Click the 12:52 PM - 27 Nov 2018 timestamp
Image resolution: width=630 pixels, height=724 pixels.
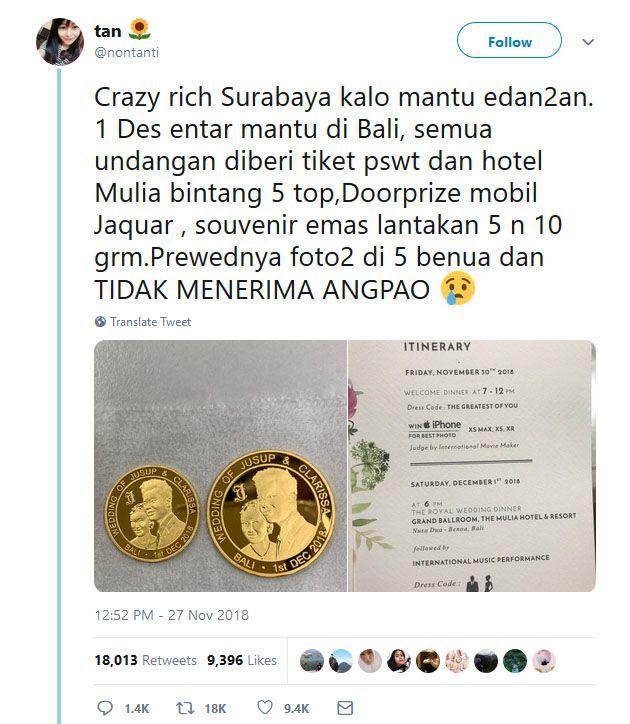pyautogui.click(x=172, y=615)
